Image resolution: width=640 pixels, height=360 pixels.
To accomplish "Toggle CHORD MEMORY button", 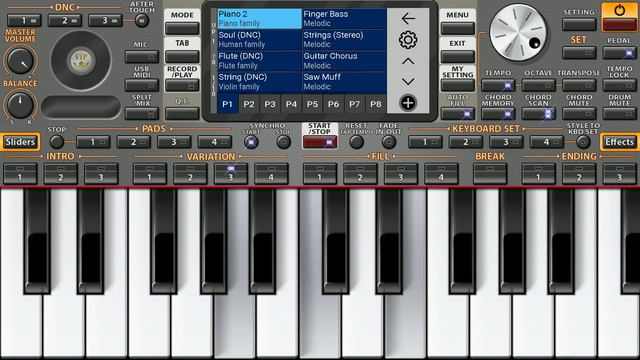I will pyautogui.click(x=498, y=113).
